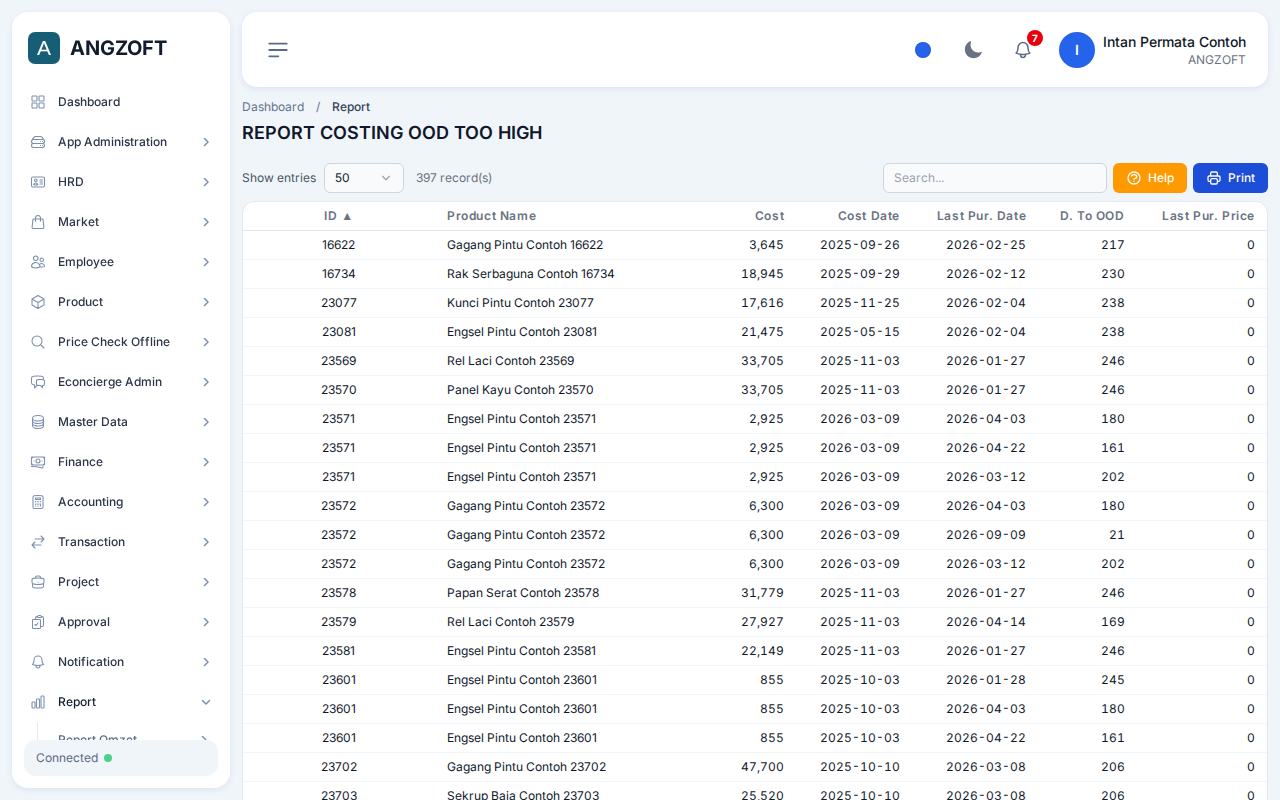Select row Gagang Pintu Contoh 16622

click(755, 245)
